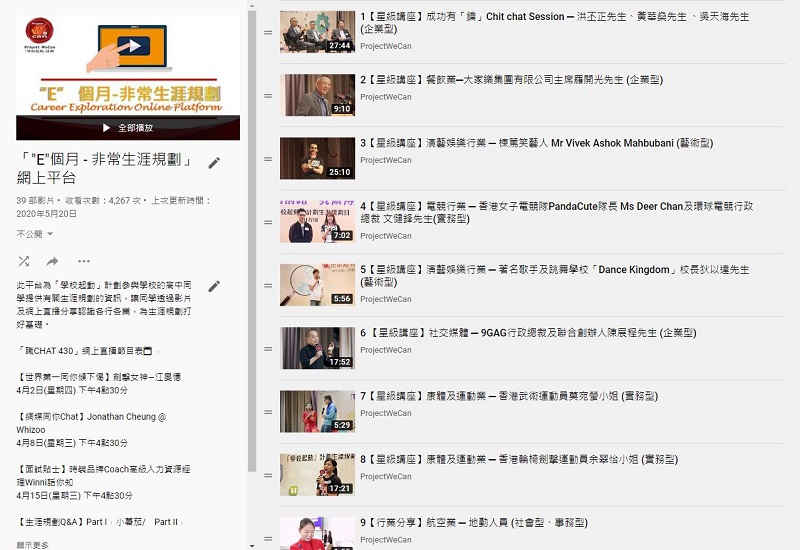Edit the playlist description with pencil icon

point(214,287)
